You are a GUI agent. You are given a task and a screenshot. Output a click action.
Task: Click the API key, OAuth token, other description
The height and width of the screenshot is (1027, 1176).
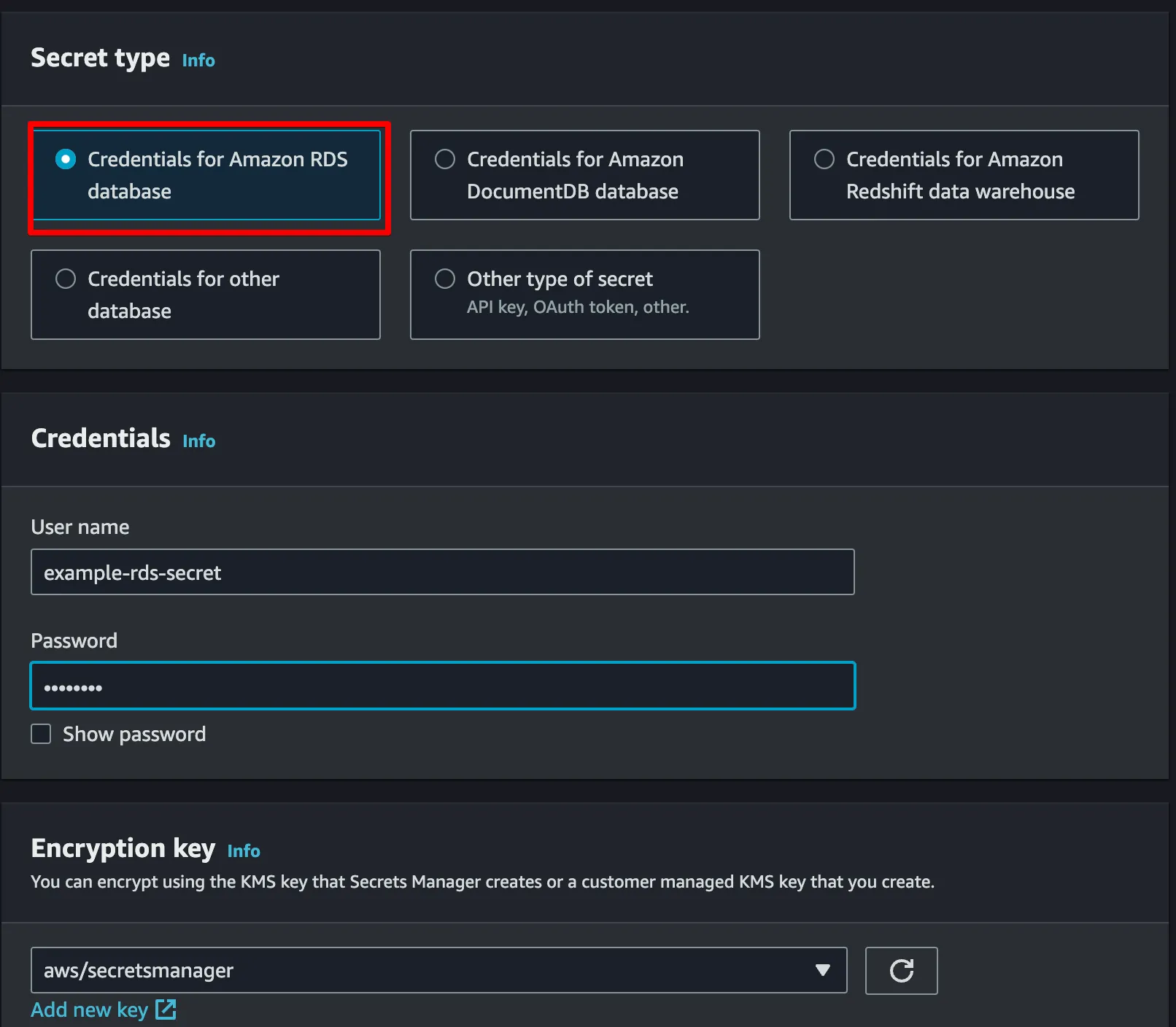578,307
